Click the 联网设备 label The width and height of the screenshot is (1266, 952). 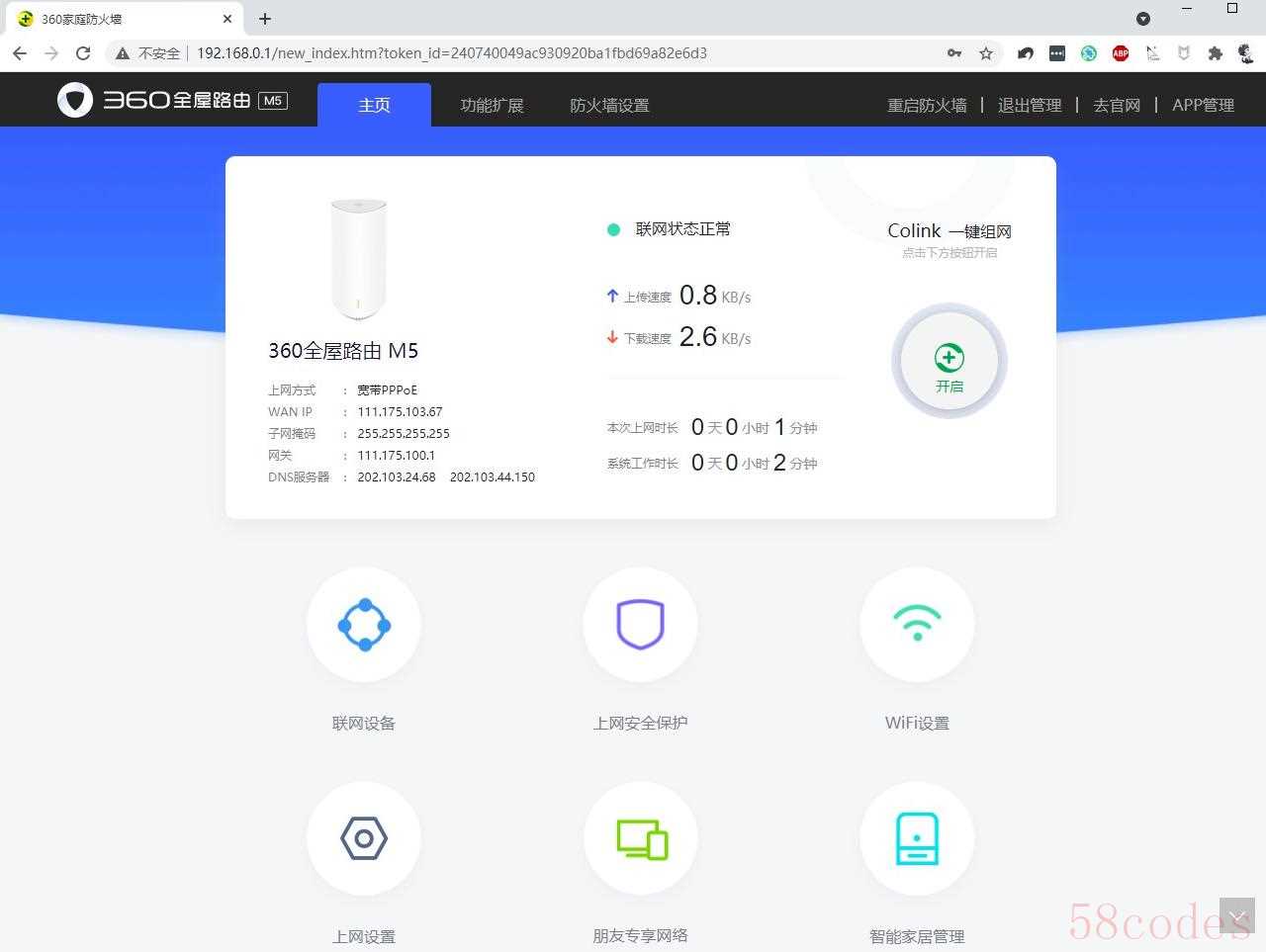click(364, 723)
